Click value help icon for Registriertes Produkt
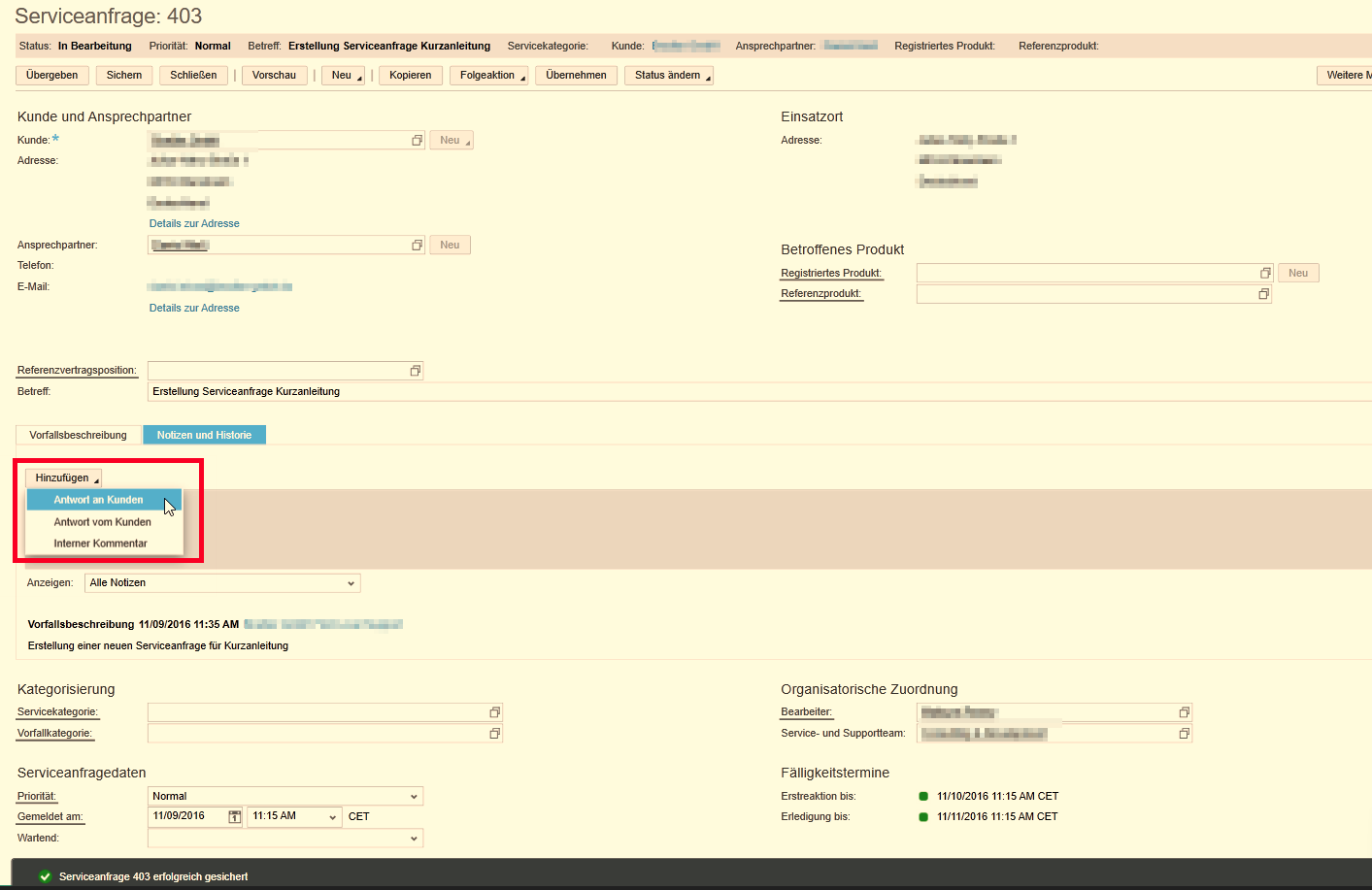 (1265, 274)
